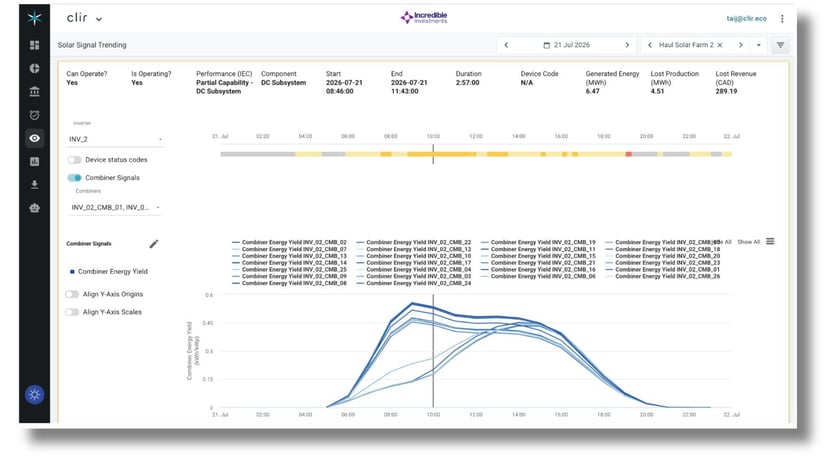
Task: Click the Incredible Investments logo
Action: click(x=424, y=18)
